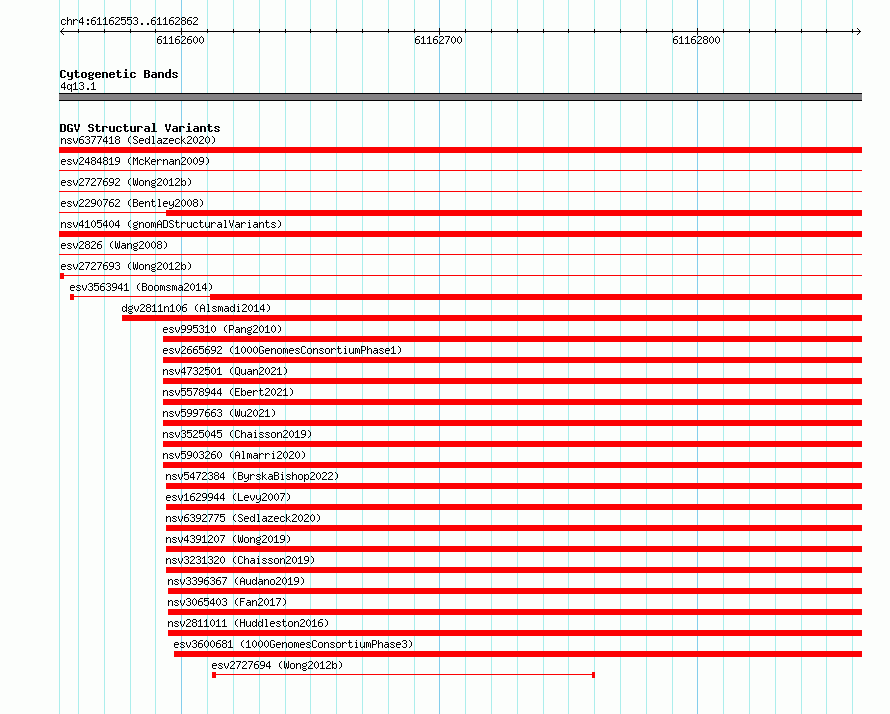The height and width of the screenshot is (714, 890).
Task: Open esv3600681 (1000GenomesConsortiumPhase3)
Action: tap(293, 644)
